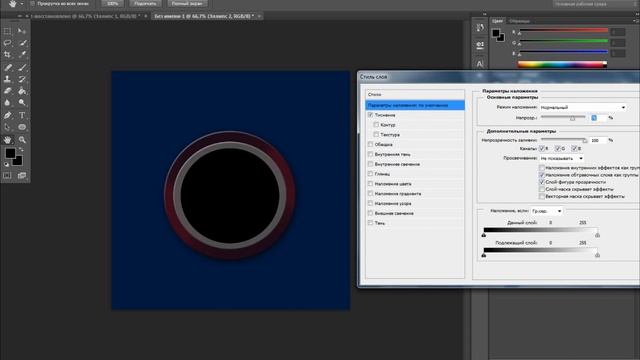
Task: Open the Наложение, если dropdown
Action: pyautogui.click(x=547, y=211)
